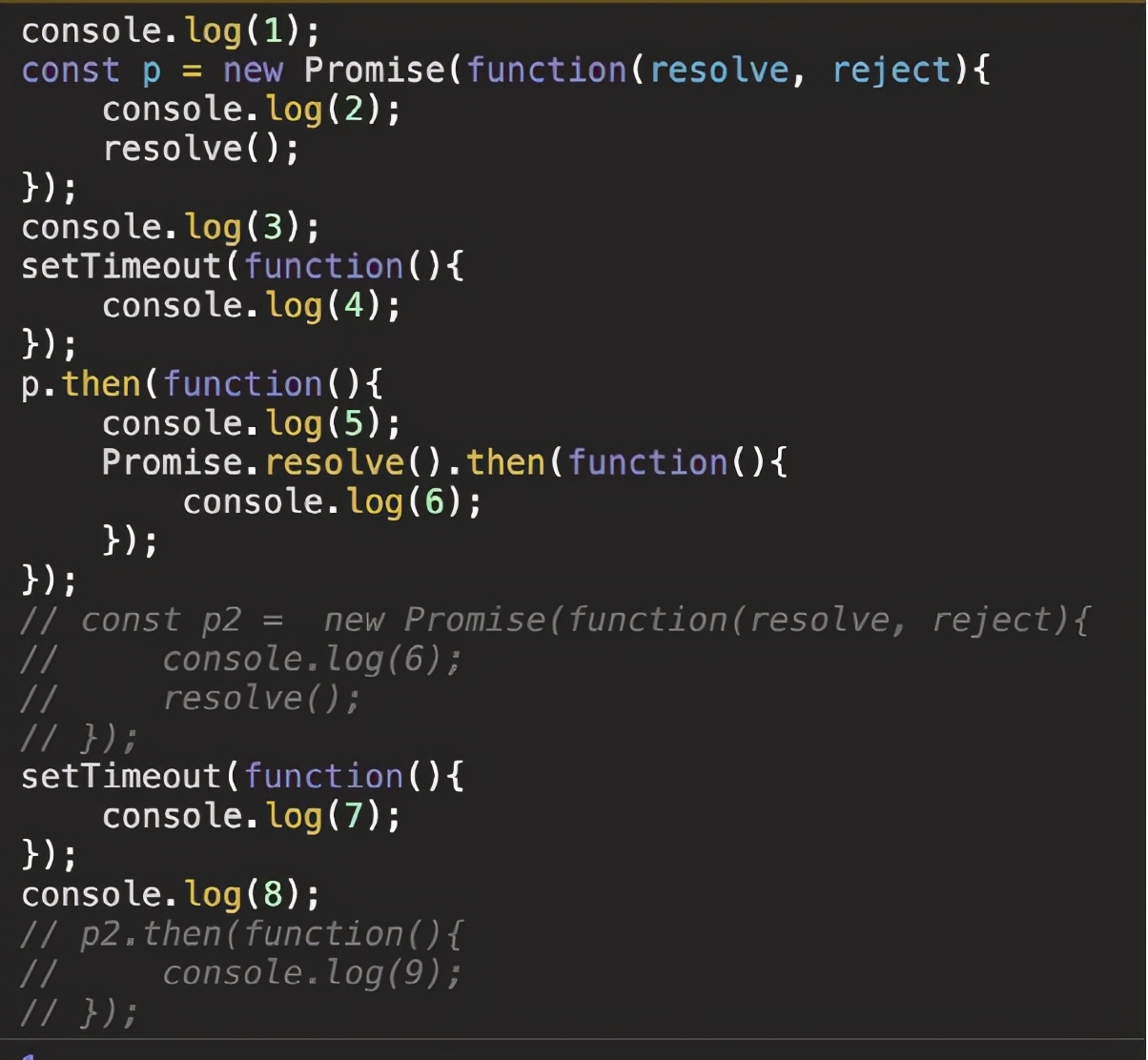Screen dimensions: 1148x1060
Task: Click the line console.log(7);
Action: click(252, 816)
